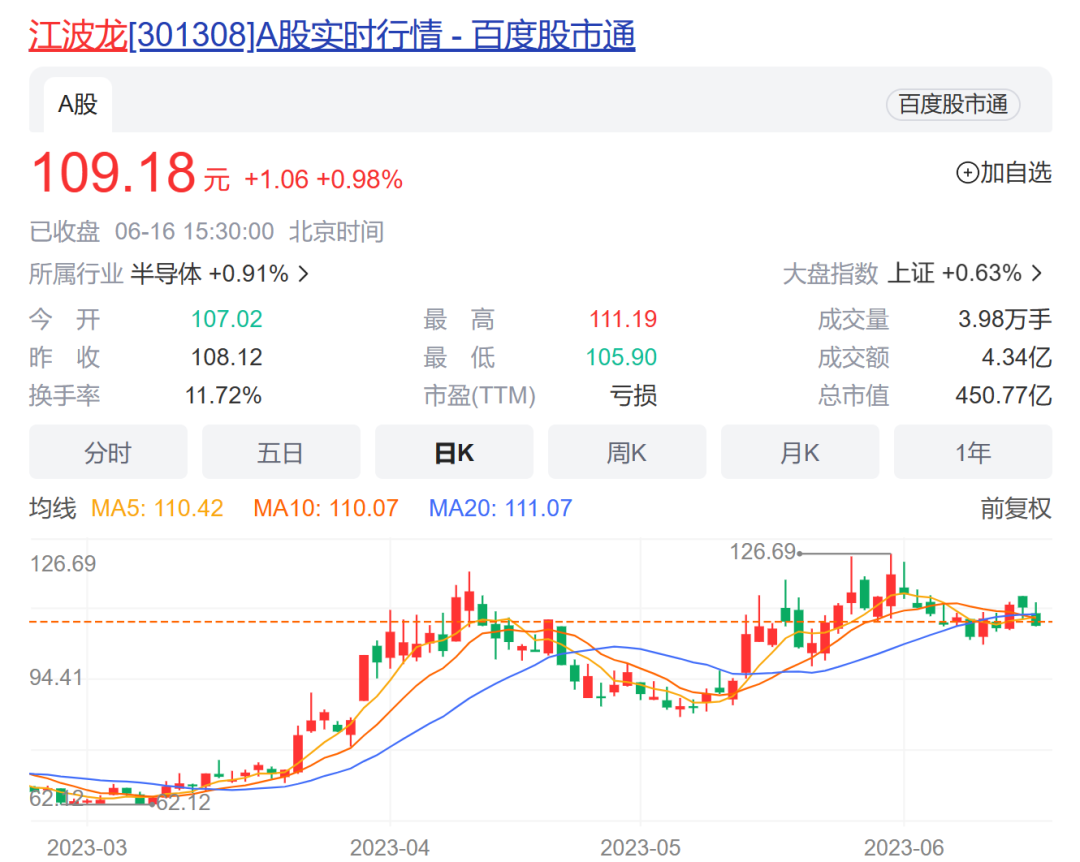
Task: Click the change value +1.06 +0.98%
Action: [x=323, y=180]
